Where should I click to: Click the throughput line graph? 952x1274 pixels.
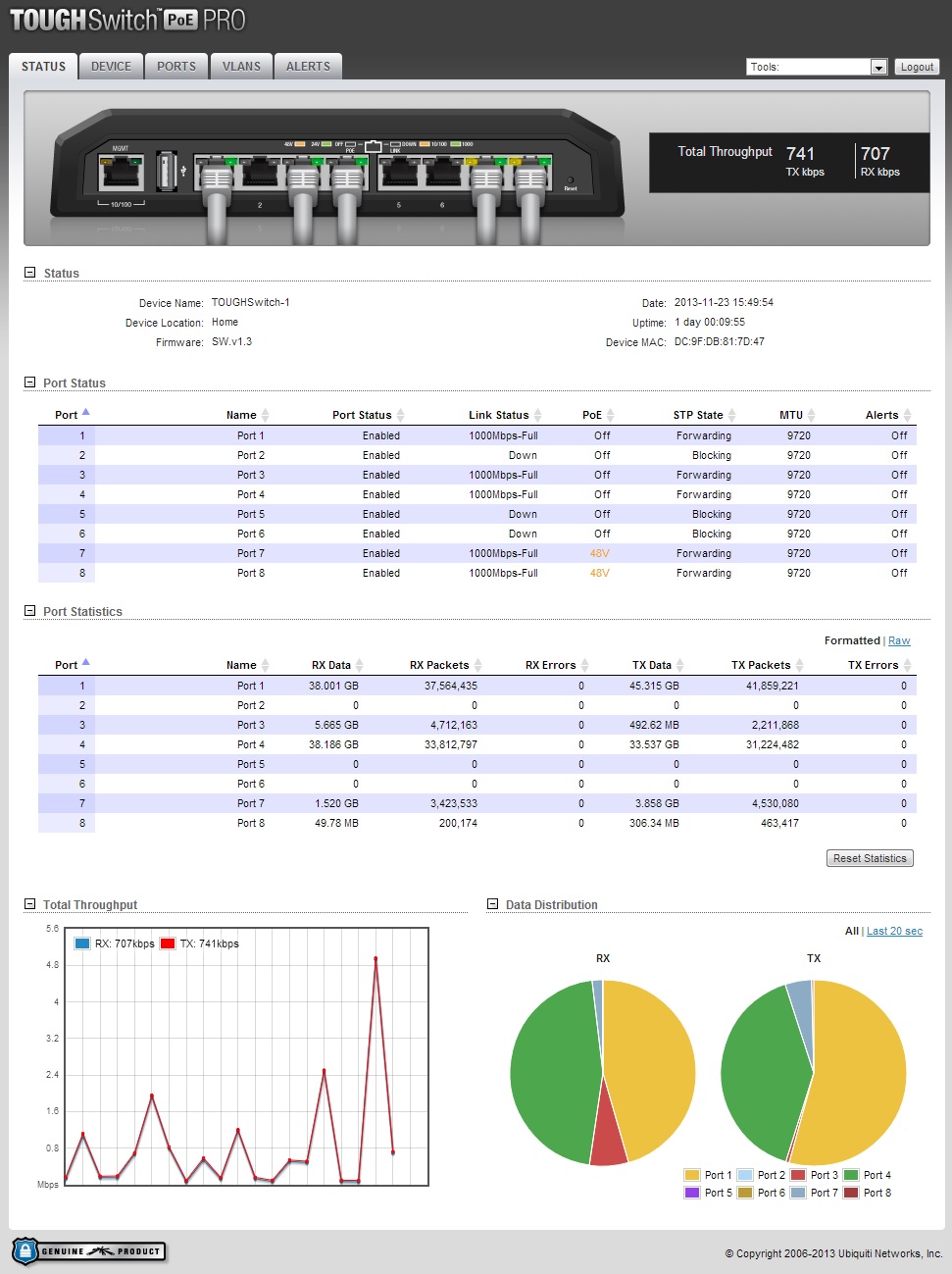pyautogui.click(x=246, y=1055)
